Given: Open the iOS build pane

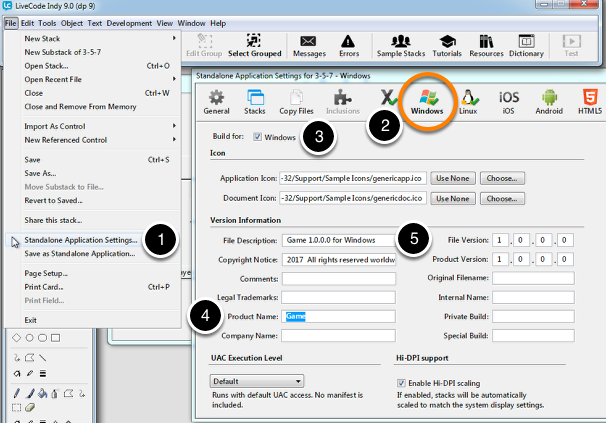Looking at the screenshot, I should 509,102.
